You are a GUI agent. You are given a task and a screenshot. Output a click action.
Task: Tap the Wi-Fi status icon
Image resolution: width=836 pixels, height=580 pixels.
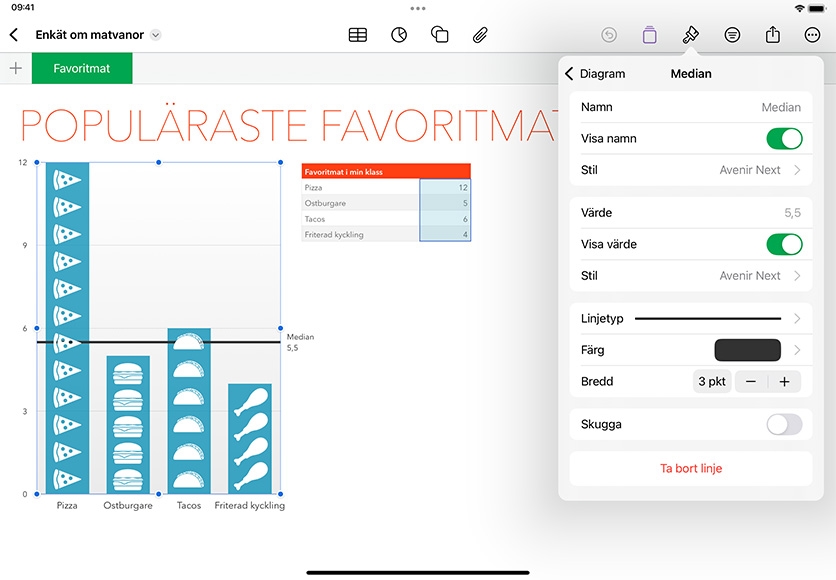coord(799,8)
